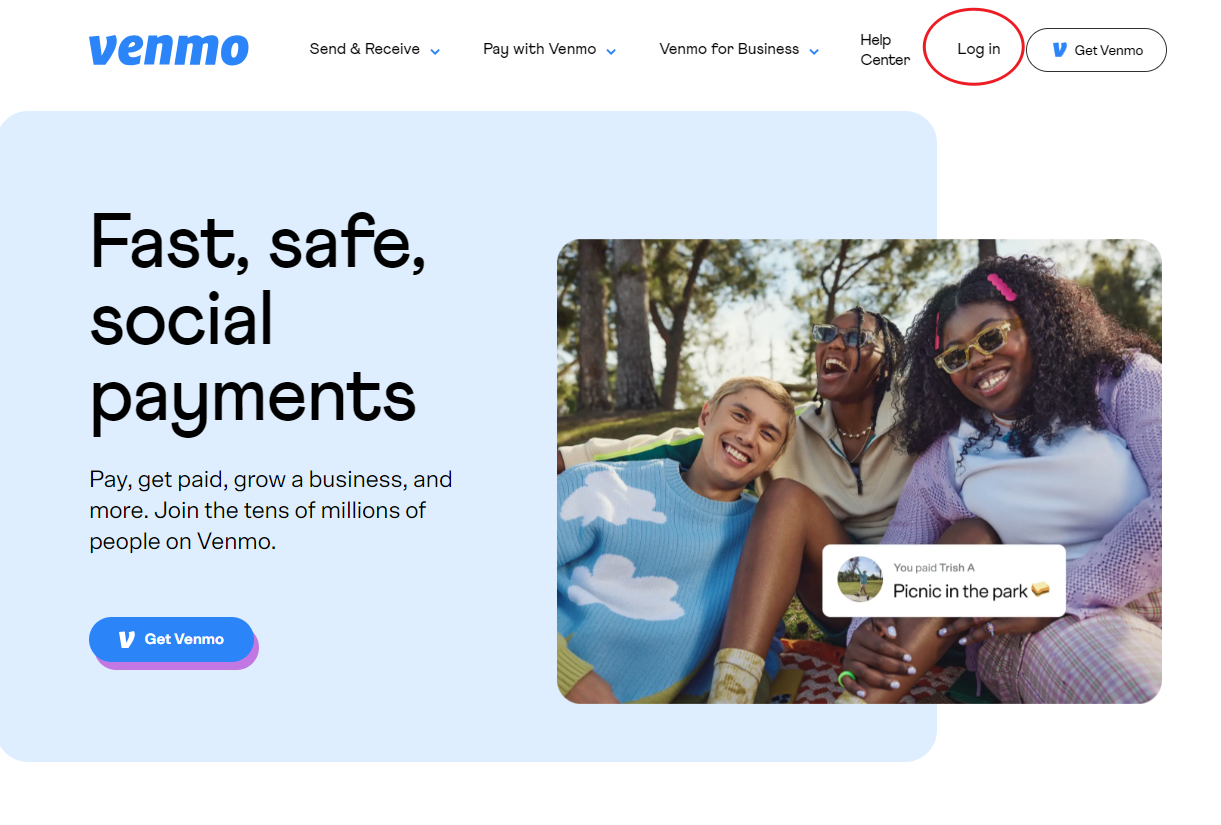Expand the chevron beside Venmo for Business
The height and width of the screenshot is (825, 1221).
point(814,51)
